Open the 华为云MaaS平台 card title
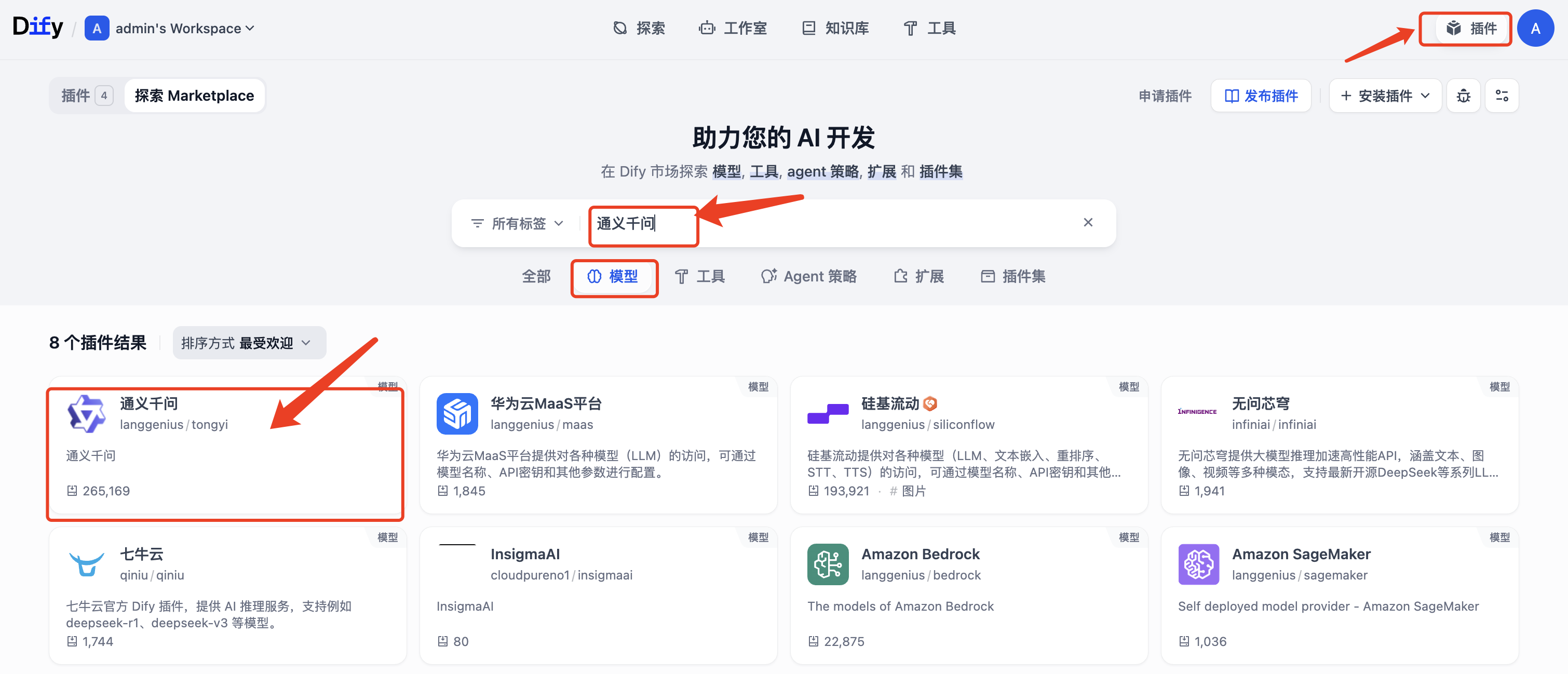The width and height of the screenshot is (1568, 674). [x=546, y=403]
